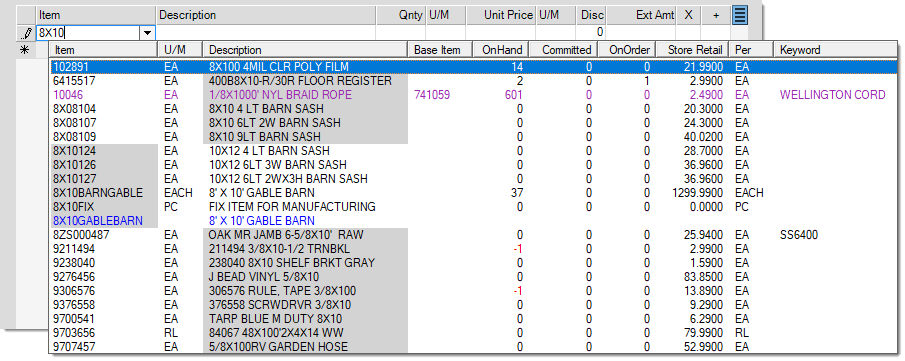Click the + column header
This screenshot has width=905, height=361.
point(716,15)
